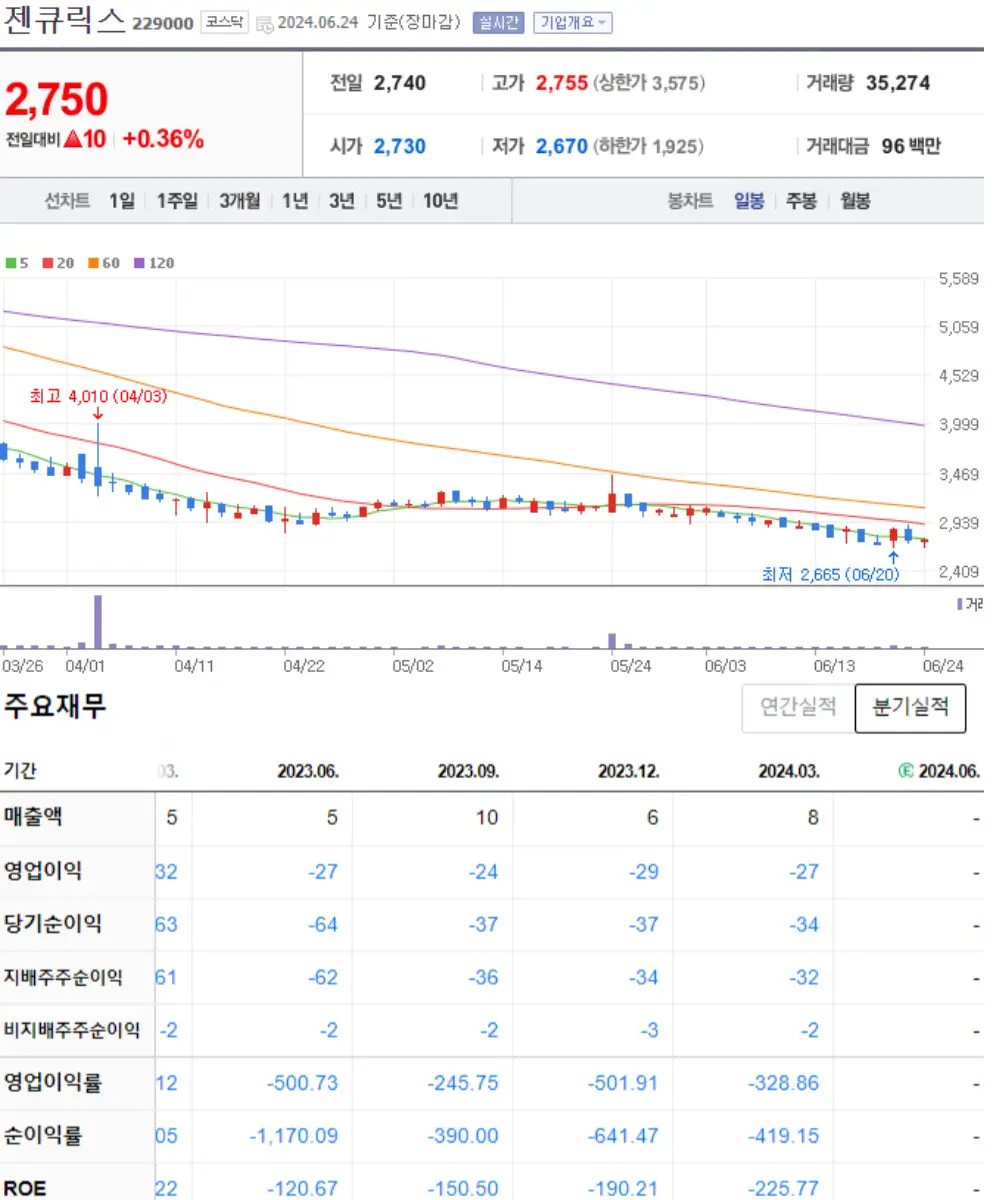This screenshot has height=1200, width=1000.
Task: Click the tall volume bar at 04/01
Action: (x=98, y=622)
